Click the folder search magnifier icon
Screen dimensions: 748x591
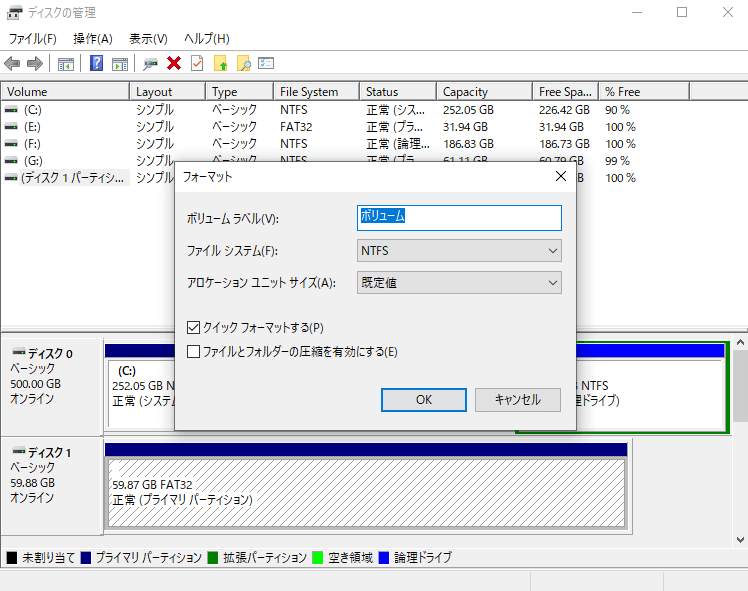243,63
